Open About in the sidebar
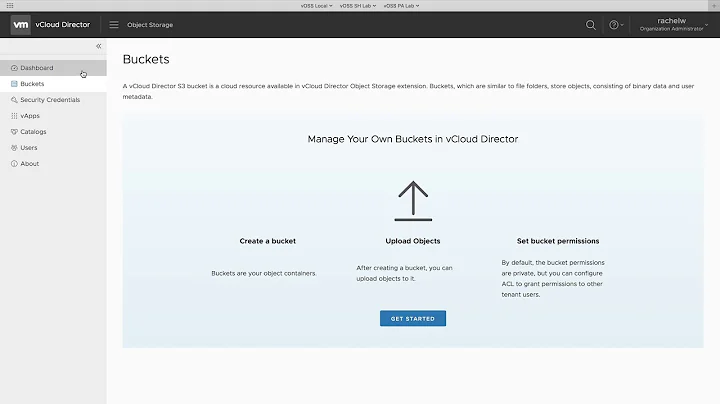Image resolution: width=720 pixels, height=404 pixels. coord(53,163)
